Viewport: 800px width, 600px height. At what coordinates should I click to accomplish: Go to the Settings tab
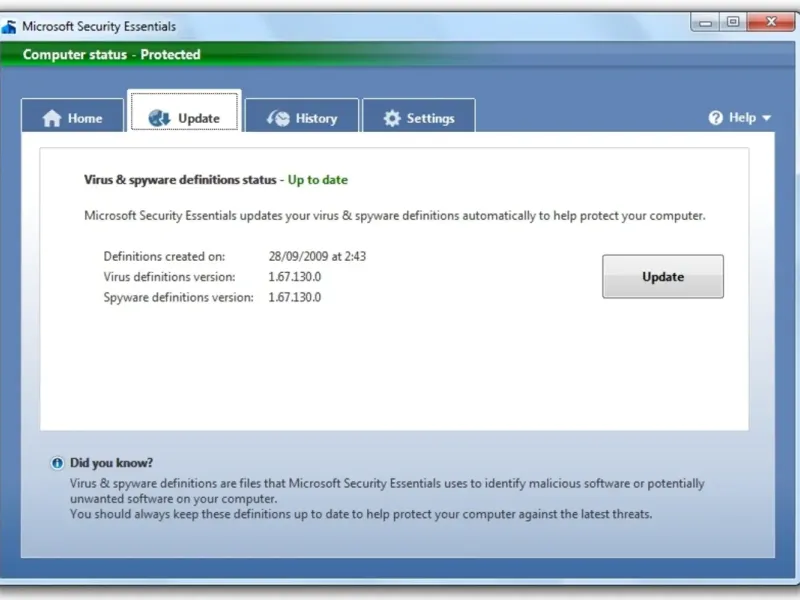[419, 115]
